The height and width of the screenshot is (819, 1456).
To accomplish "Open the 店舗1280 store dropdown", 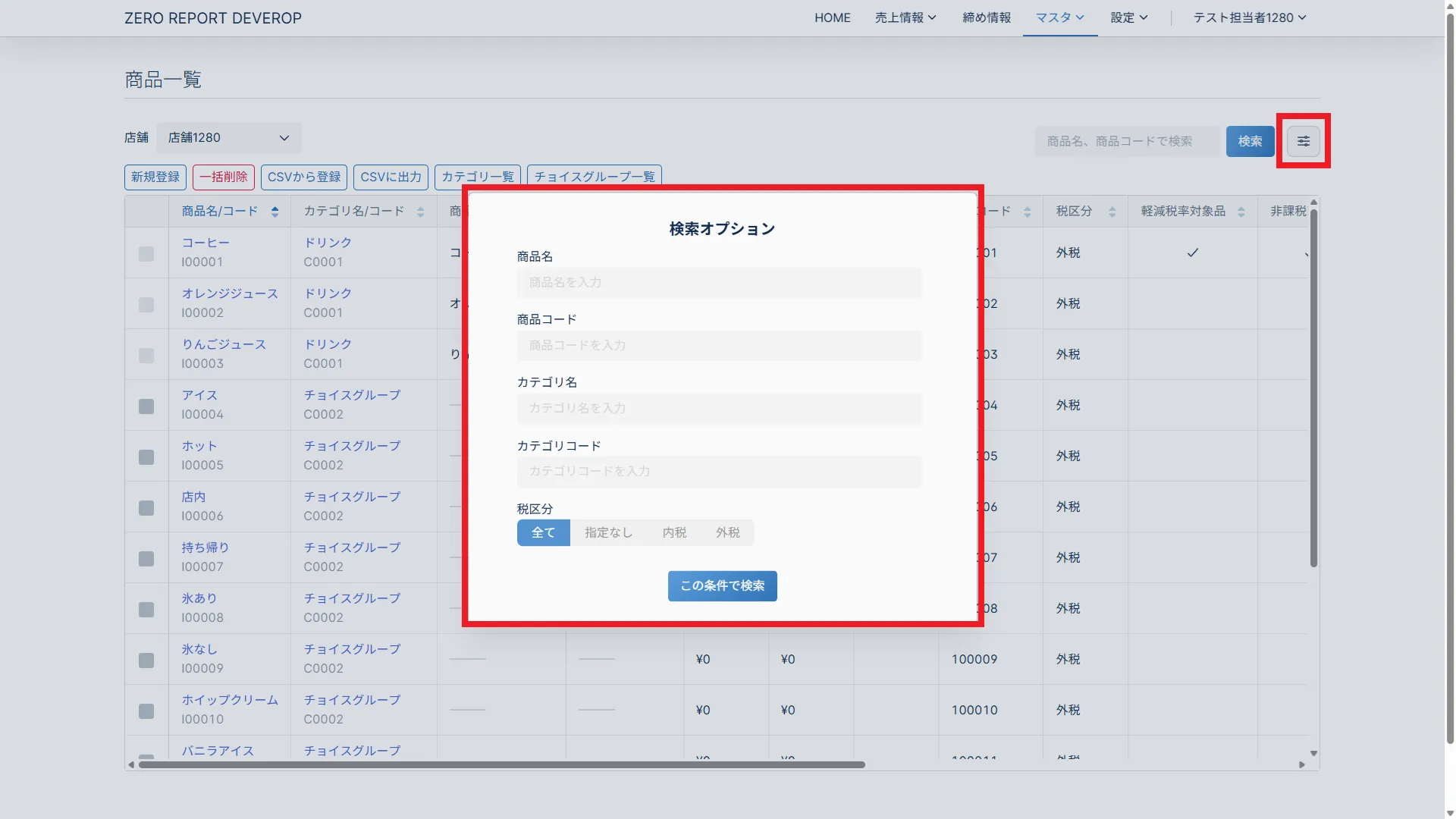I will pyautogui.click(x=228, y=138).
